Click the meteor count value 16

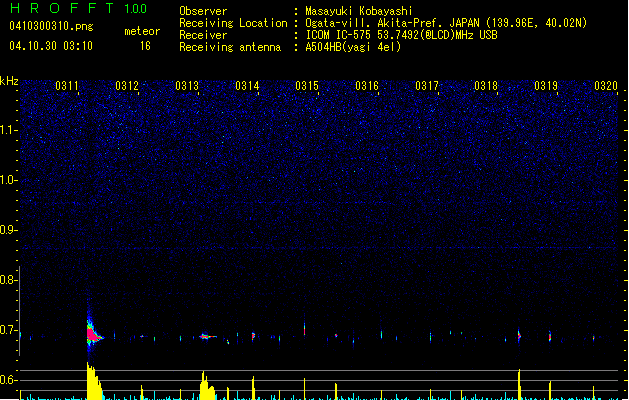click(x=145, y=46)
